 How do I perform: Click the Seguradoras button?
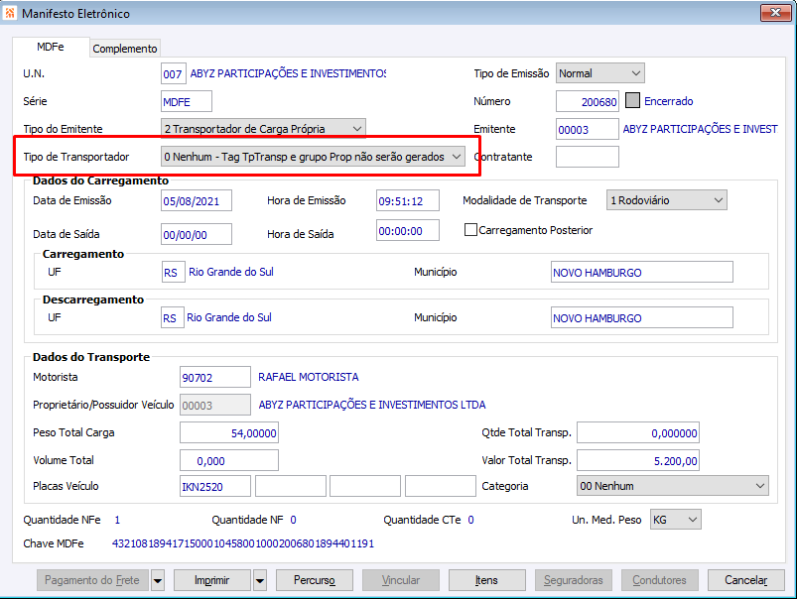573,580
